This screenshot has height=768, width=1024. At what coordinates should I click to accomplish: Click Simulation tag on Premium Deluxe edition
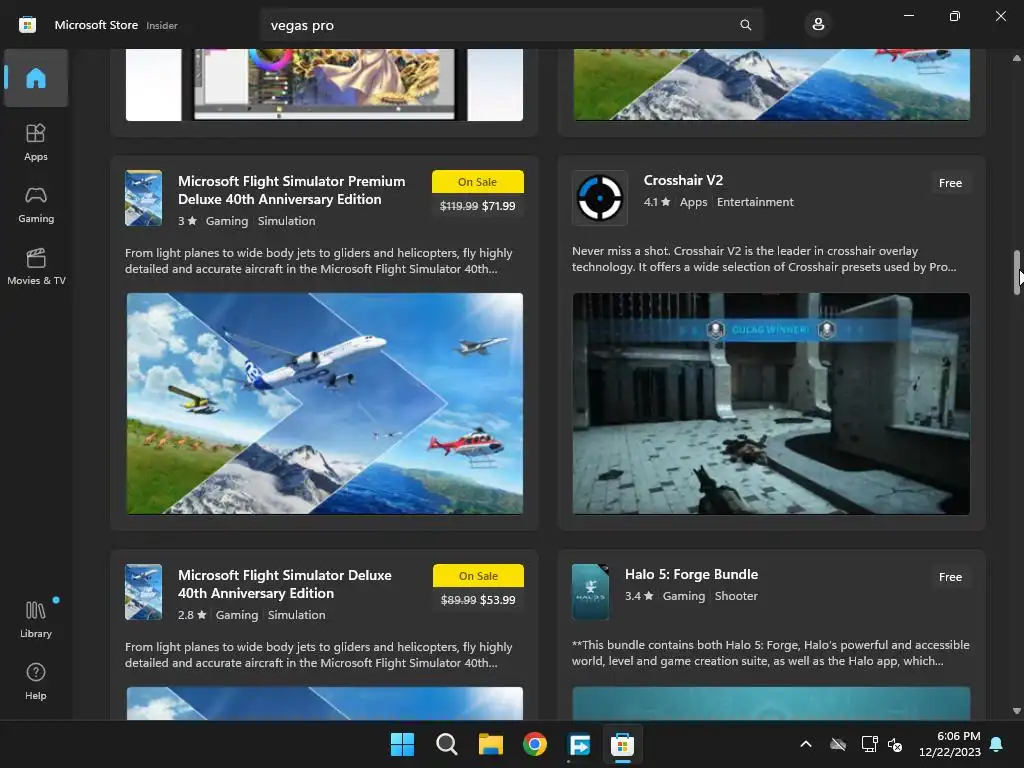(x=286, y=221)
